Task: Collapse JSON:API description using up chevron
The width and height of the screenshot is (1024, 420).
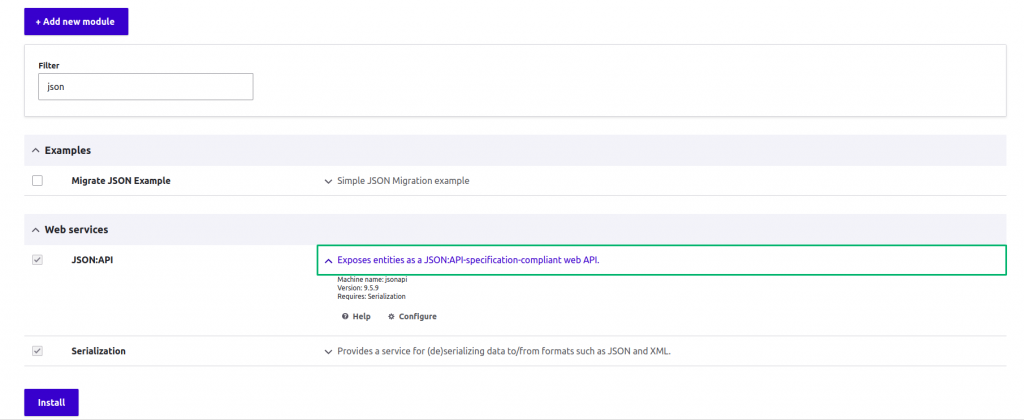Action: [328, 260]
